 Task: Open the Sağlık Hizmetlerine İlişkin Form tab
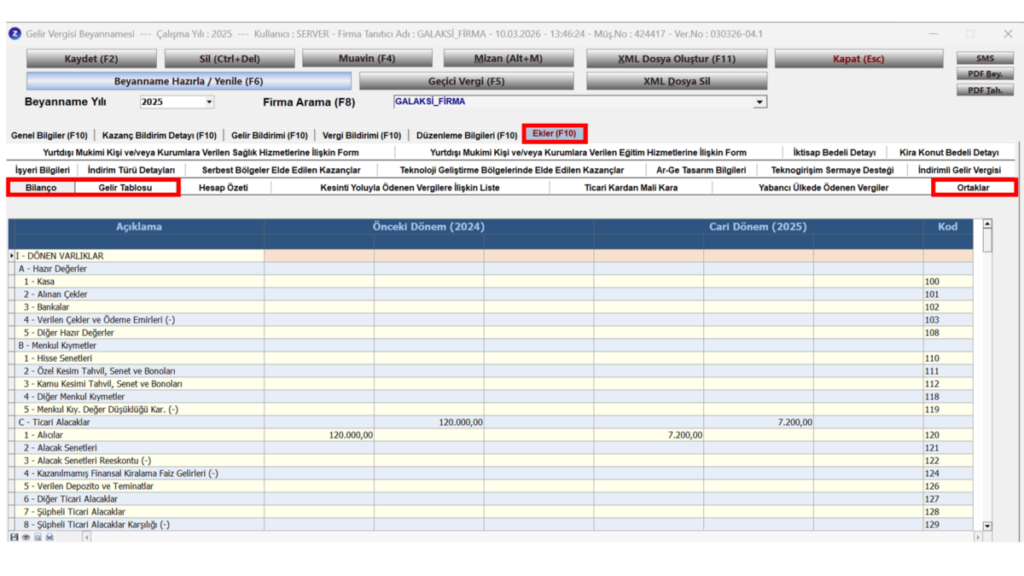[x=201, y=152]
